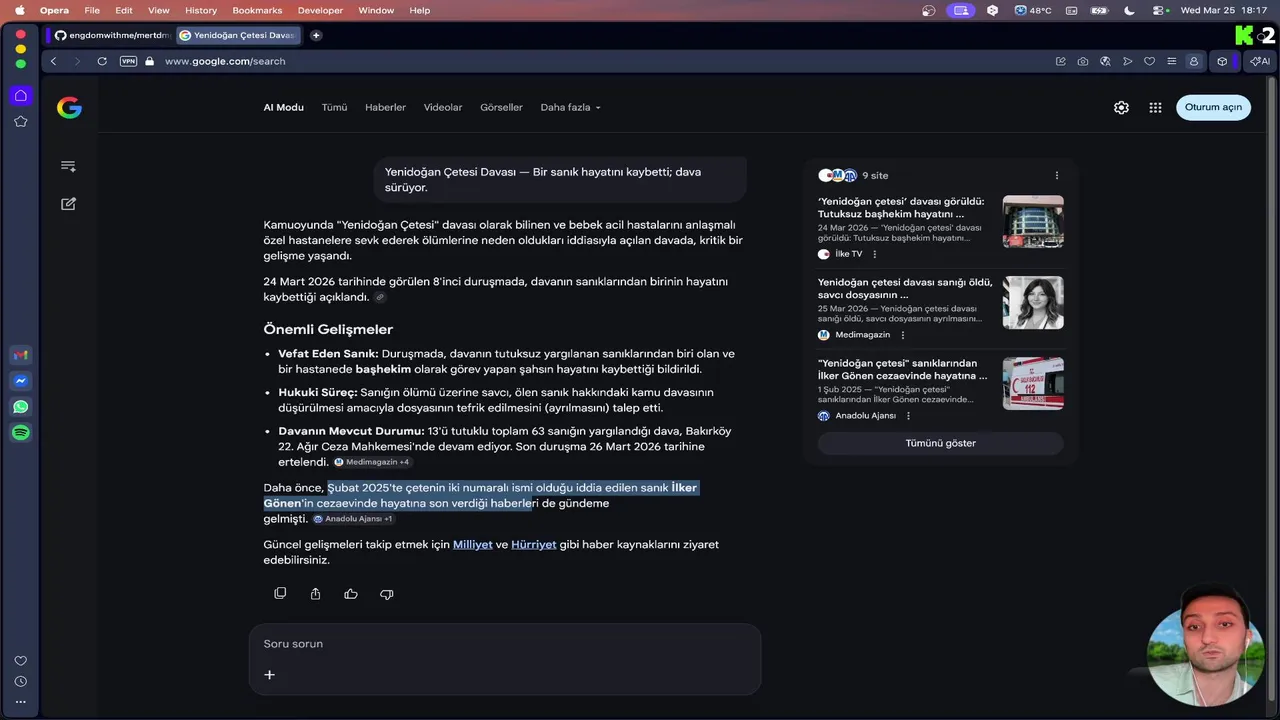Open Messenger in Opera sidebar
The height and width of the screenshot is (720, 1280).
tap(20, 381)
